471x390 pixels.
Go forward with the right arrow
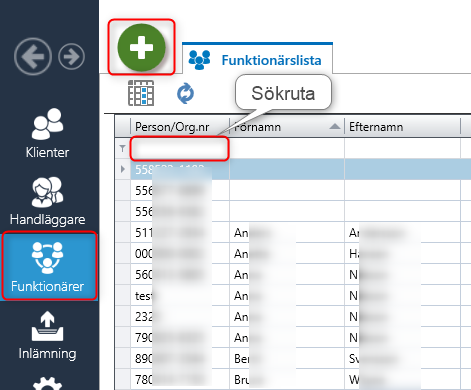[x=71, y=56]
